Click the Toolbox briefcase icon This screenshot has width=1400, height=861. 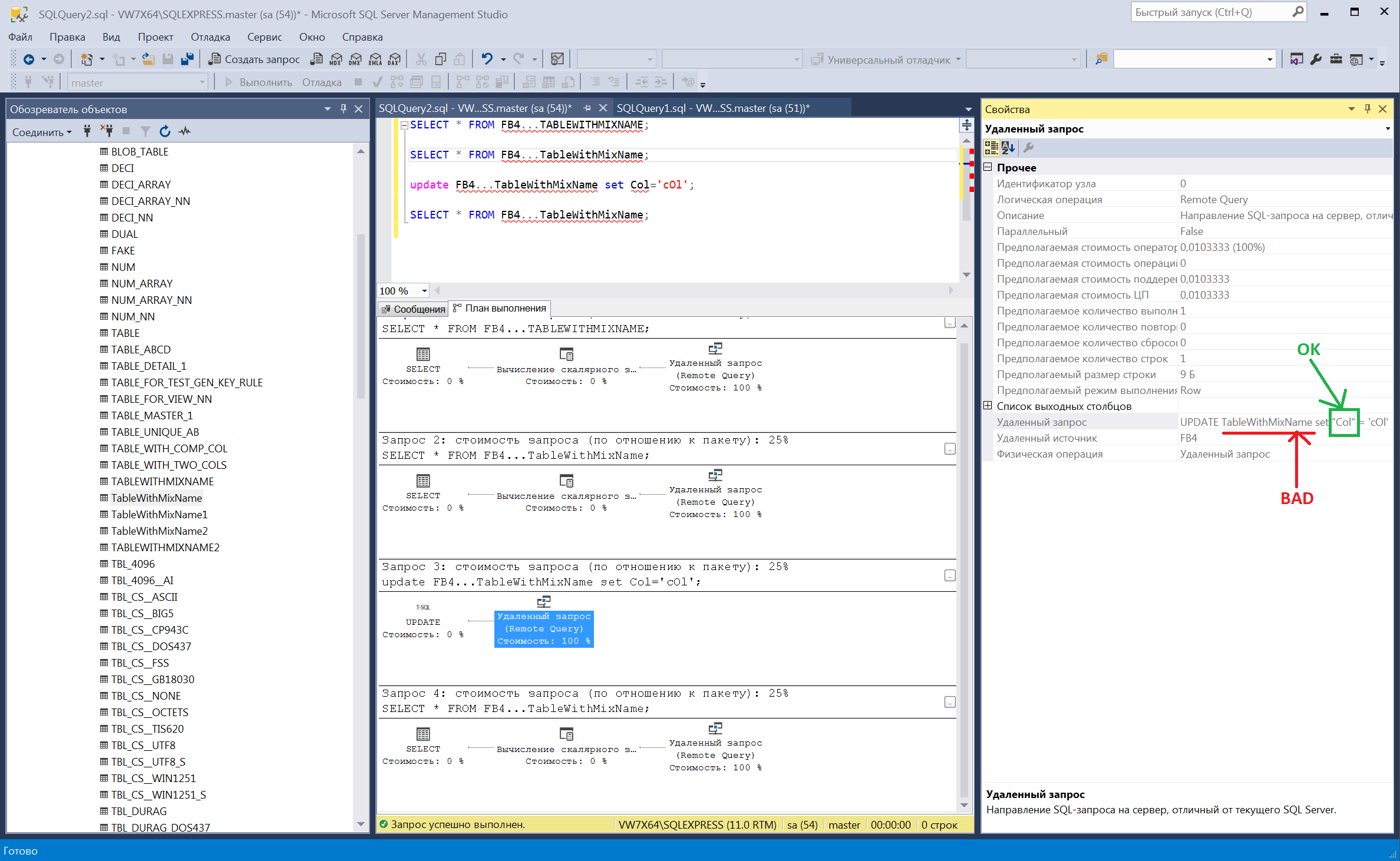1336,59
